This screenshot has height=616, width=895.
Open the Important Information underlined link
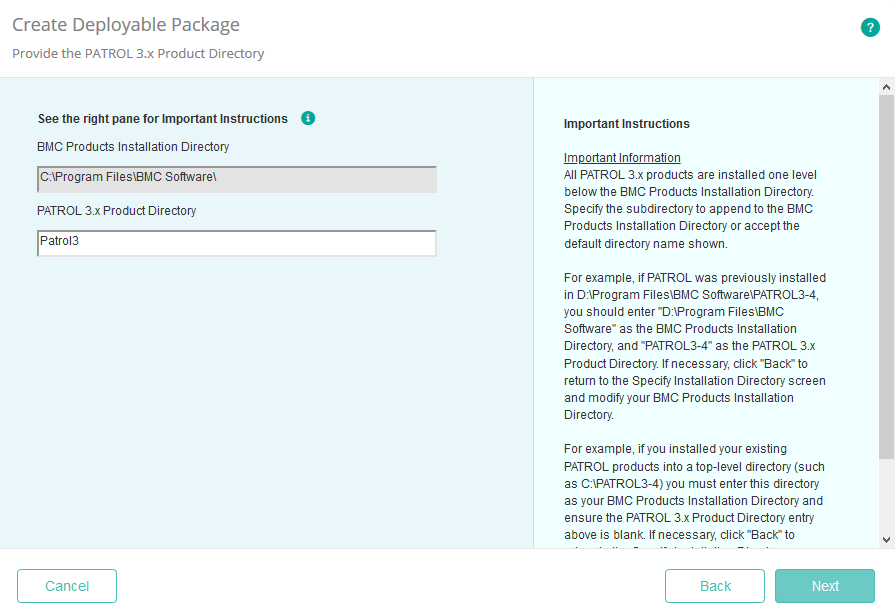click(621, 157)
